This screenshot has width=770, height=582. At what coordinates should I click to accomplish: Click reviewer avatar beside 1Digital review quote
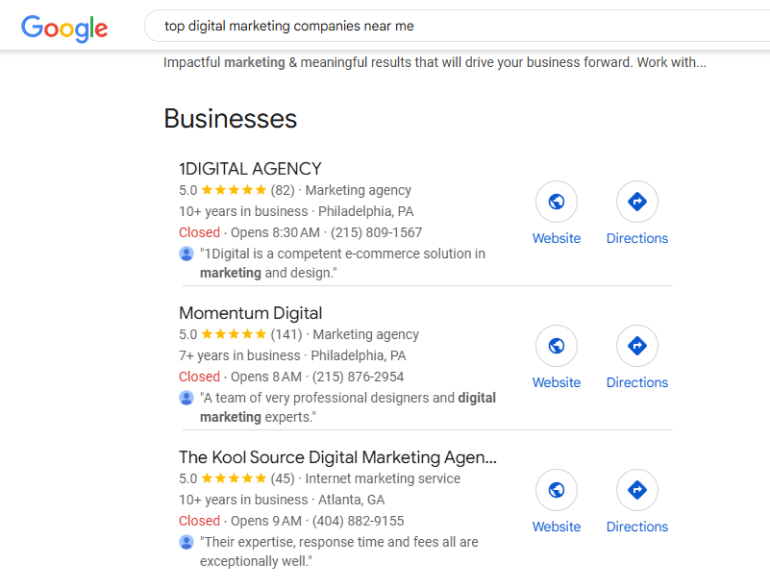(186, 254)
